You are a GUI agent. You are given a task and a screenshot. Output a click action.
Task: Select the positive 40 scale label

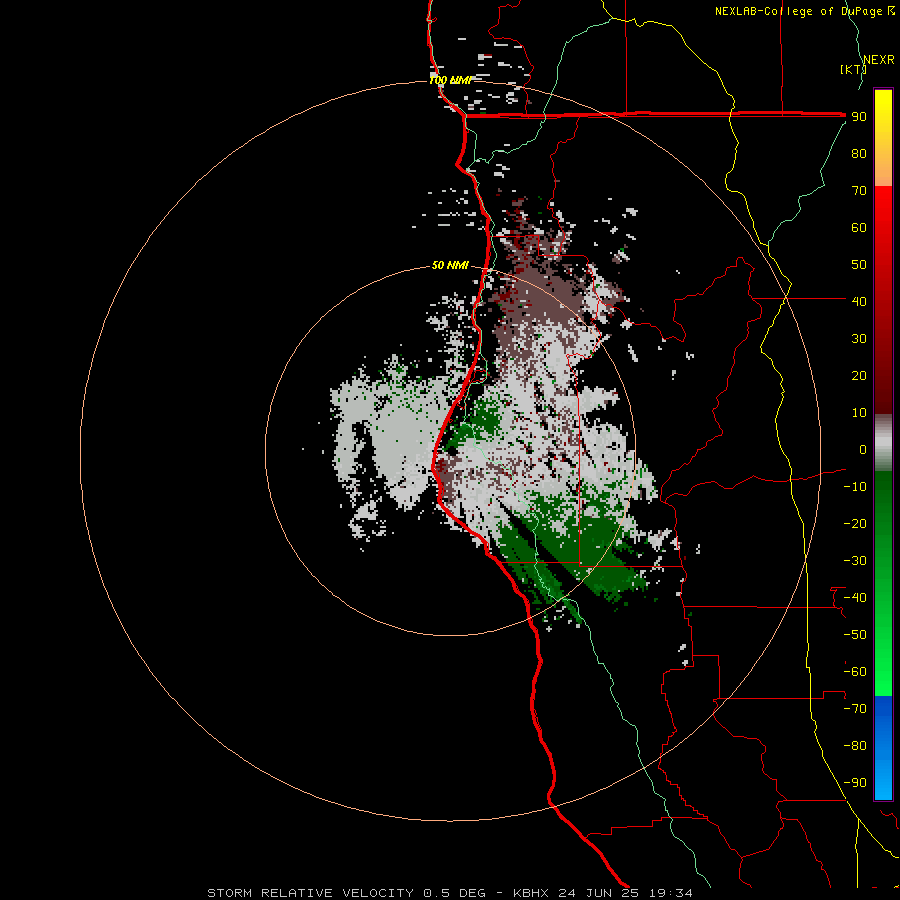(x=859, y=301)
